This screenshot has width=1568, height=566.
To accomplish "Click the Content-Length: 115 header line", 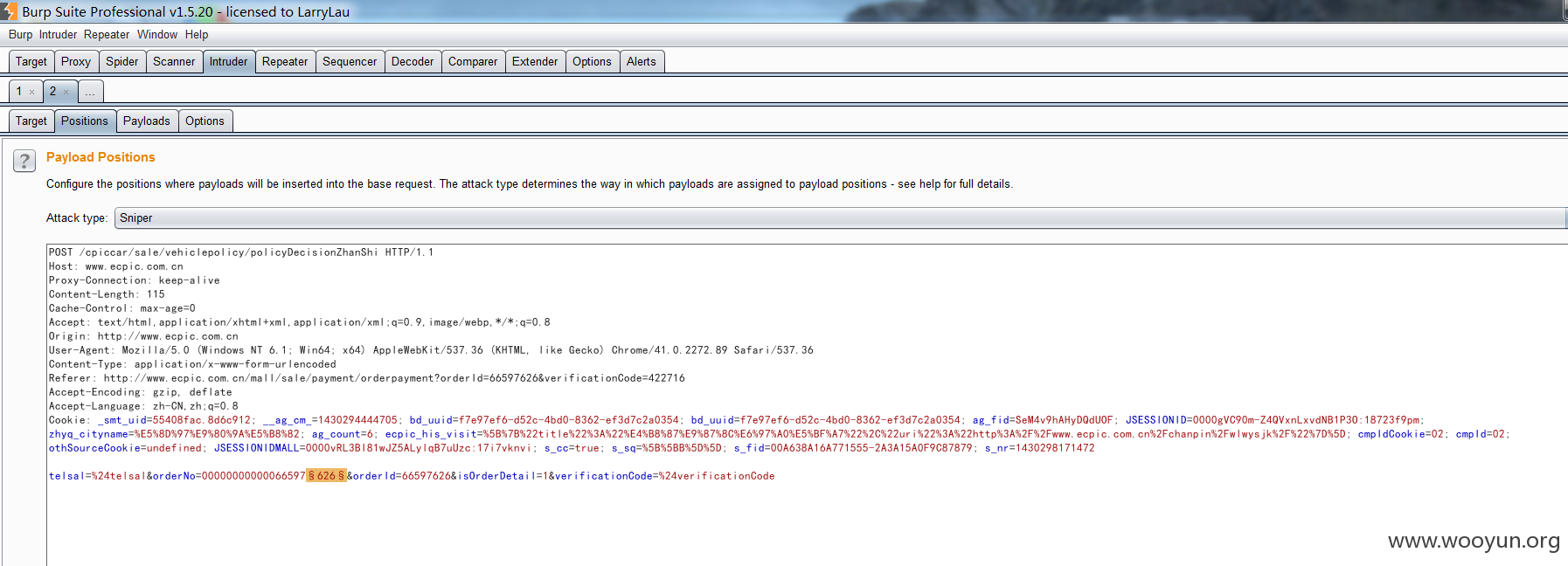I will pos(107,294).
